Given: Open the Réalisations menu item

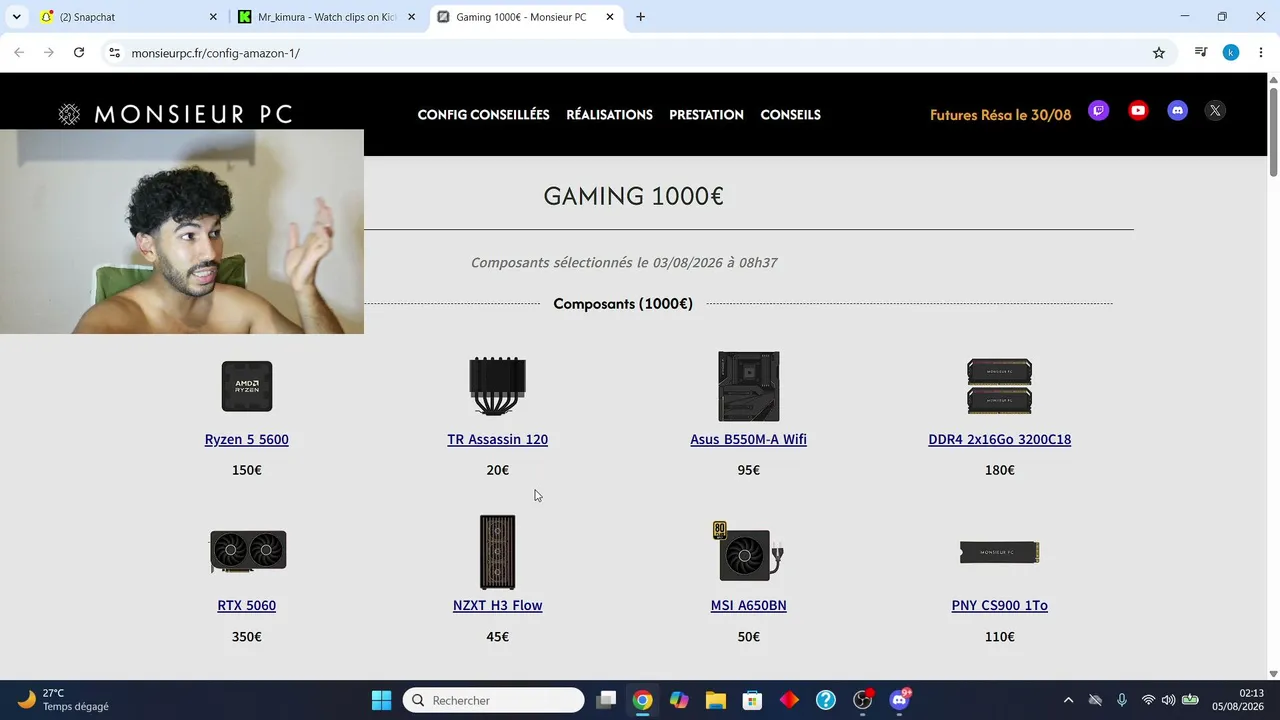Looking at the screenshot, I should 610,115.
